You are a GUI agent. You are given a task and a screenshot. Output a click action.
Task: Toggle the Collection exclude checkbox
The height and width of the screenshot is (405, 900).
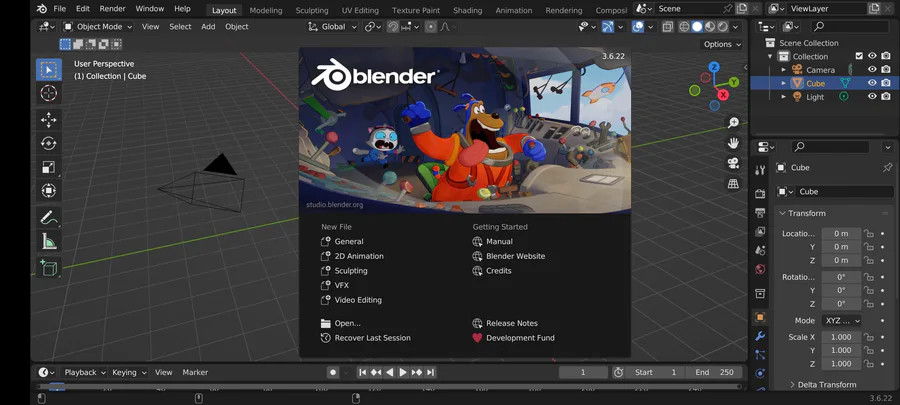point(859,56)
